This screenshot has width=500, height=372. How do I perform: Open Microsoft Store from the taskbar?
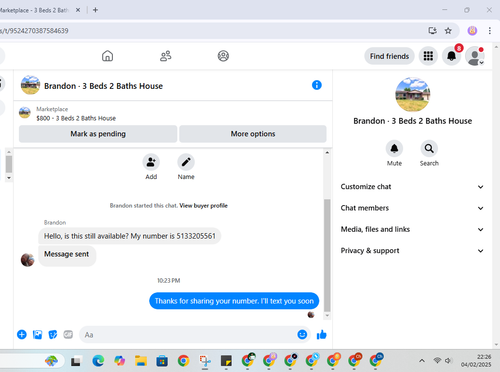(x=162, y=361)
